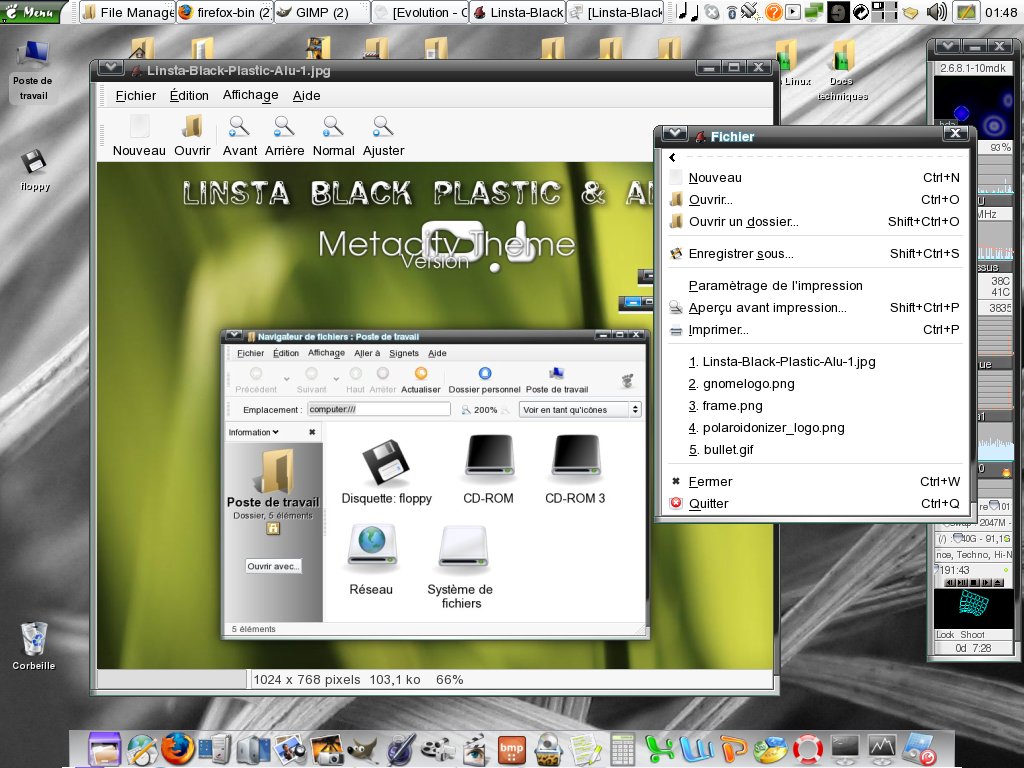
Task: Choose Quitter in the Fichier menu
Action: point(814,504)
